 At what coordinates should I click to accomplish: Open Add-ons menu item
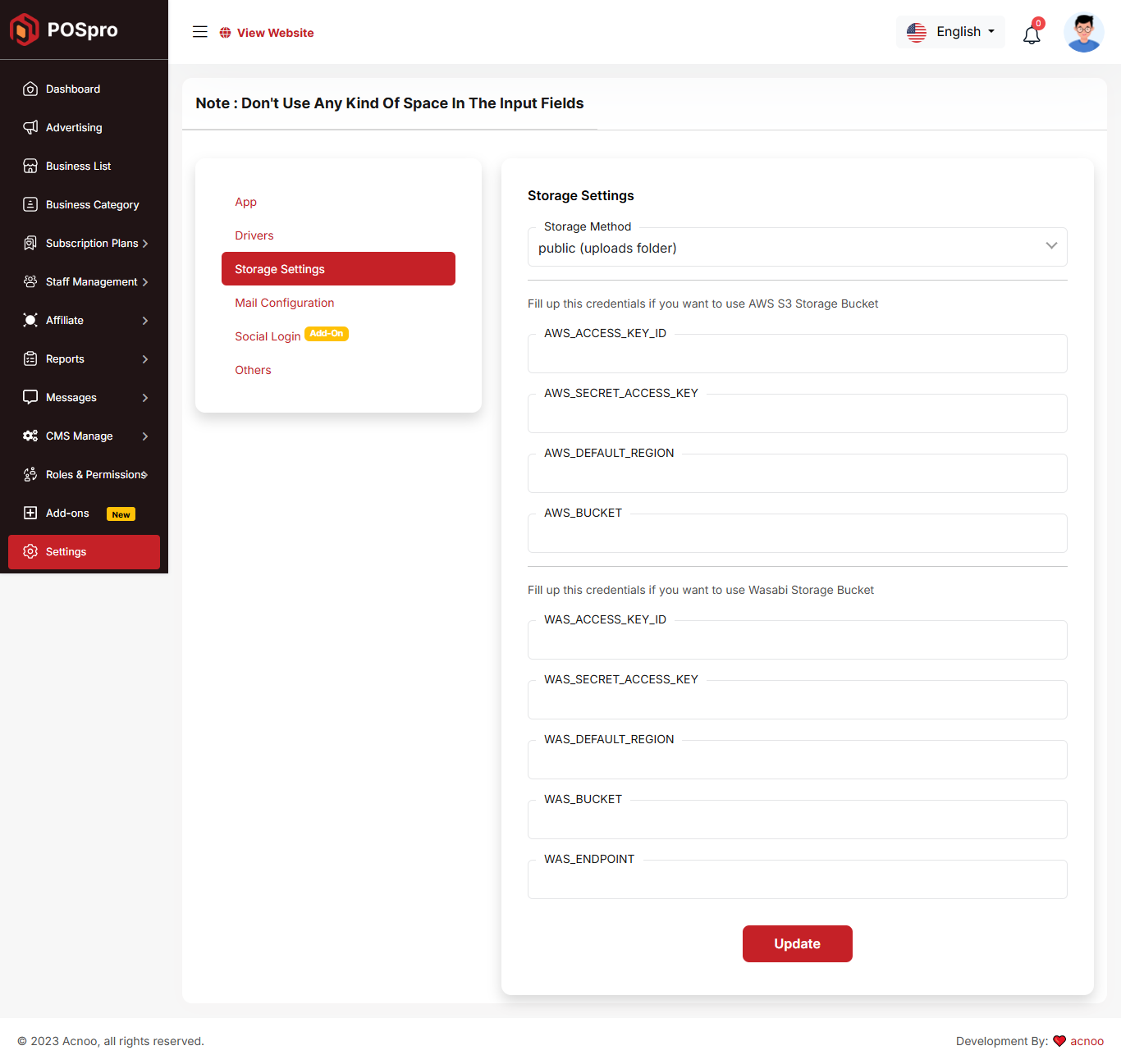click(x=84, y=513)
